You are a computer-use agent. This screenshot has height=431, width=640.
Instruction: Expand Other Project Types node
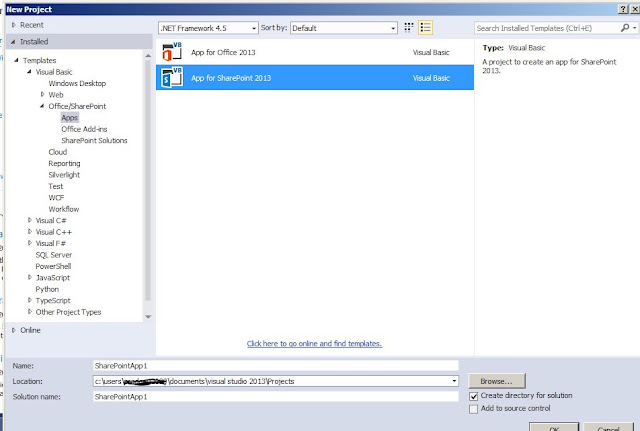click(29, 311)
